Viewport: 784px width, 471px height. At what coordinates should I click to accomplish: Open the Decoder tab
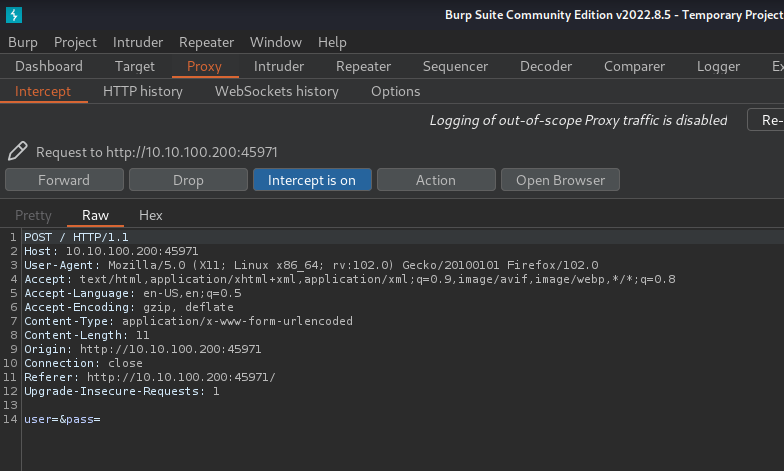[x=546, y=66]
